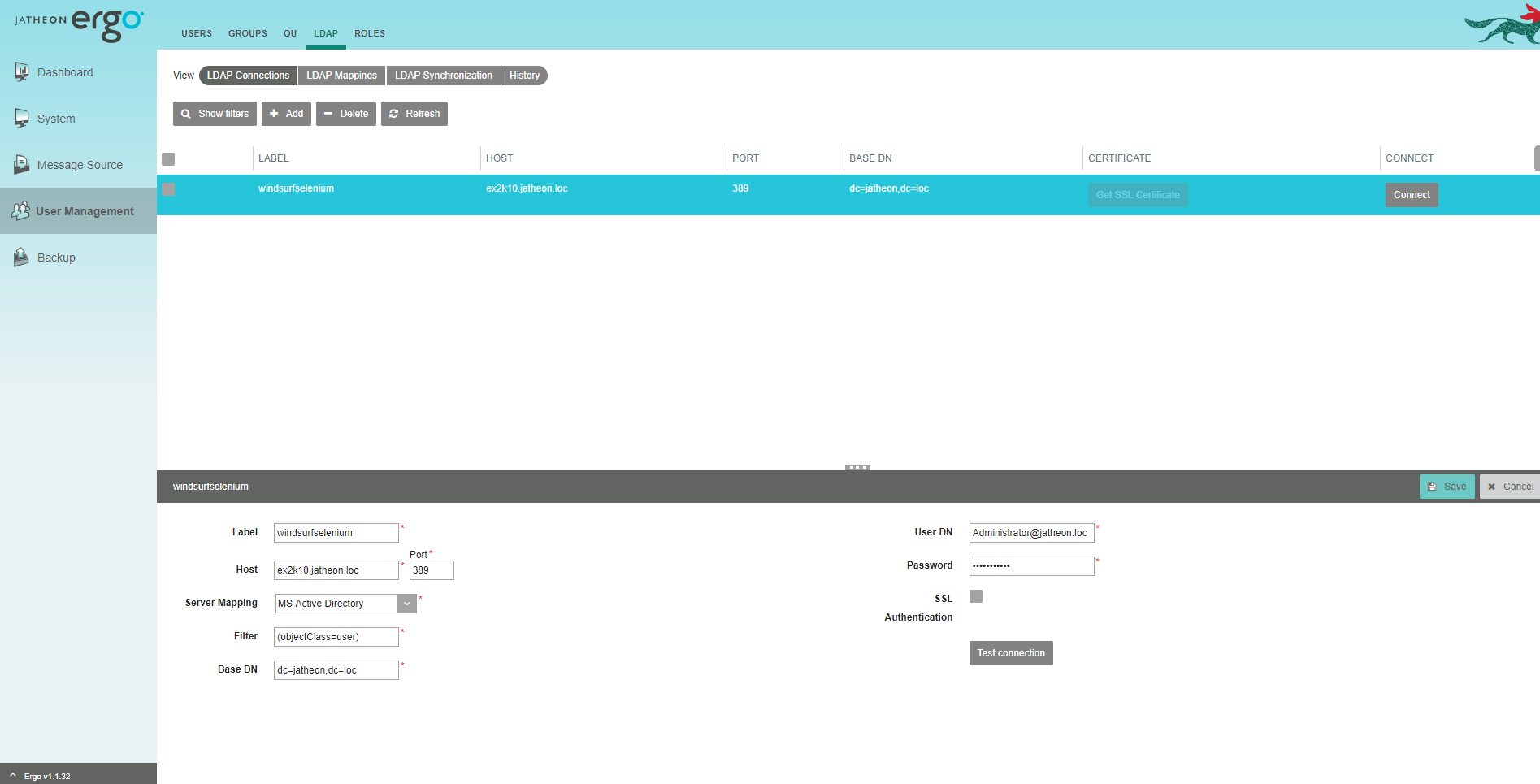The image size is (1540, 784).
Task: Click into the User DN input field
Action: pos(1032,533)
